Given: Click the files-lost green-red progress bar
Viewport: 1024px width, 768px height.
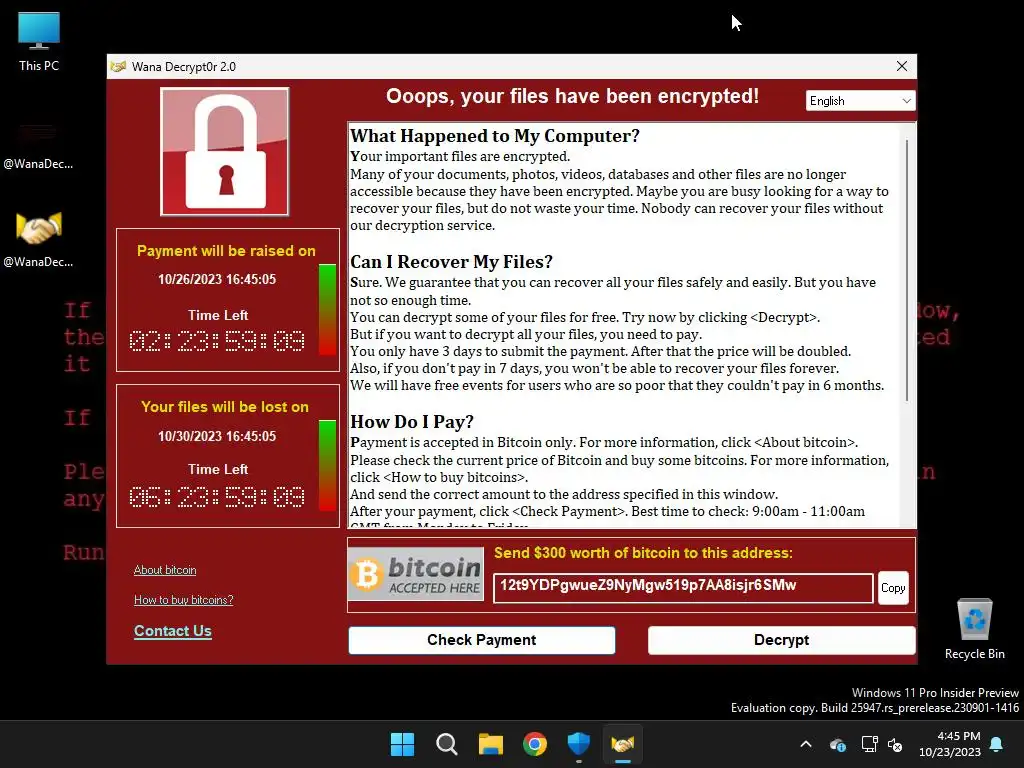Looking at the screenshot, I should [327, 466].
